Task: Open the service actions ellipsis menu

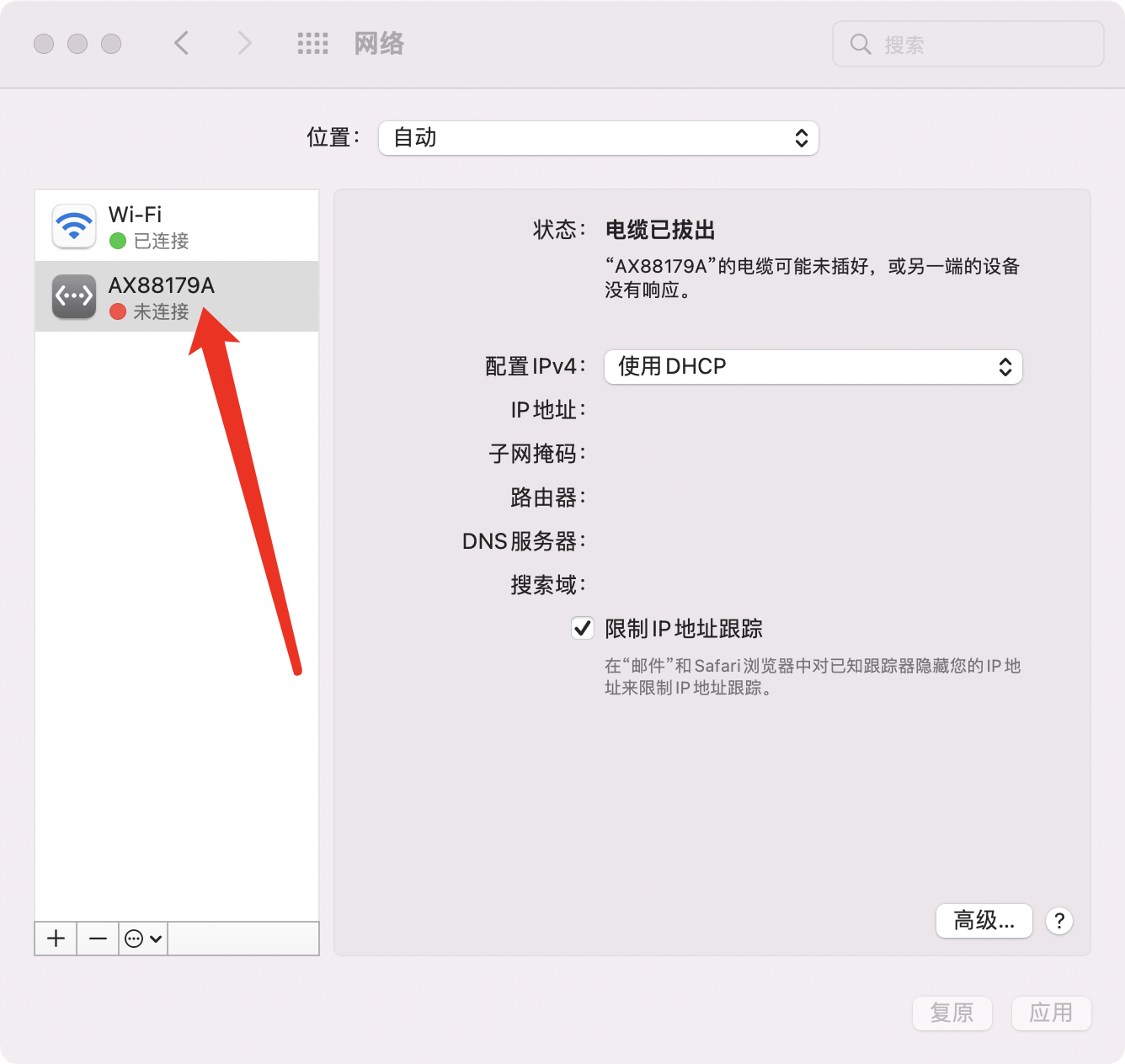Action: click(143, 939)
